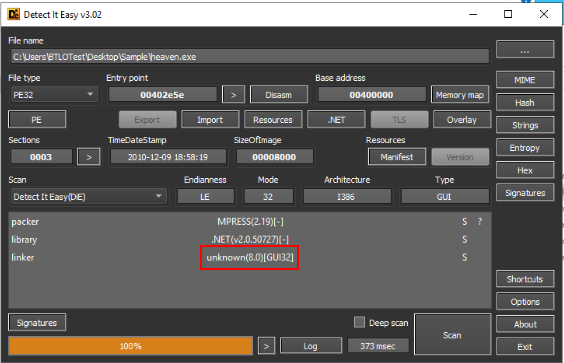Open the Hash tool
564x363 pixels.
[x=525, y=103]
